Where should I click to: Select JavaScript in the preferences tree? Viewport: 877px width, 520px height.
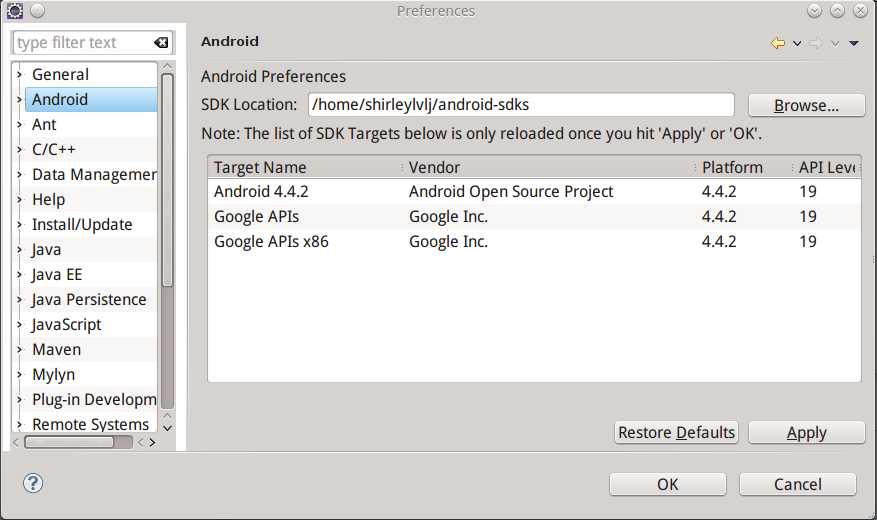click(x=67, y=325)
